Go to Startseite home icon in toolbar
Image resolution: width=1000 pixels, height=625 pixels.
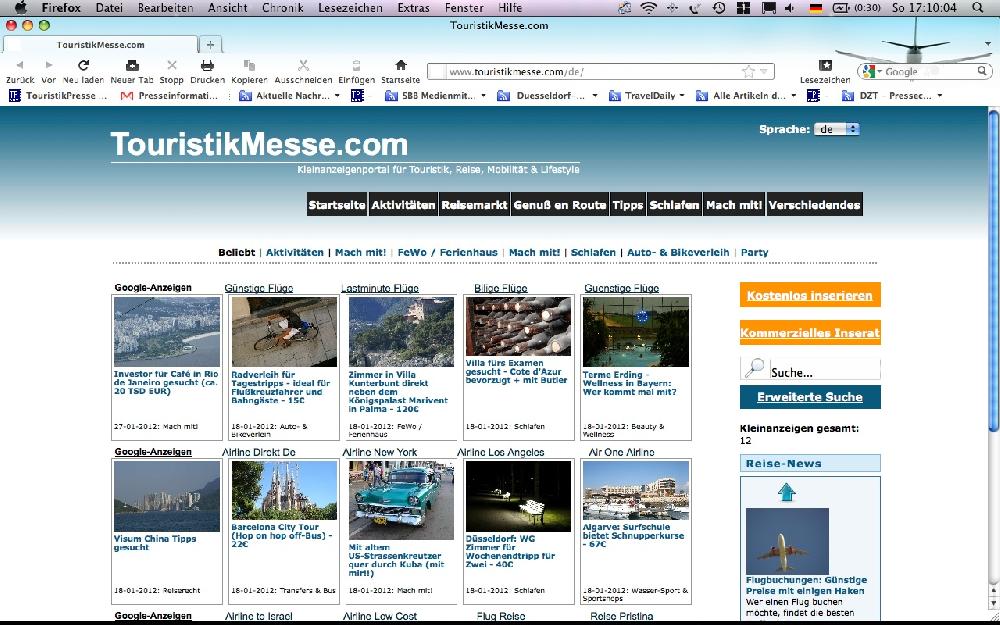point(400,65)
